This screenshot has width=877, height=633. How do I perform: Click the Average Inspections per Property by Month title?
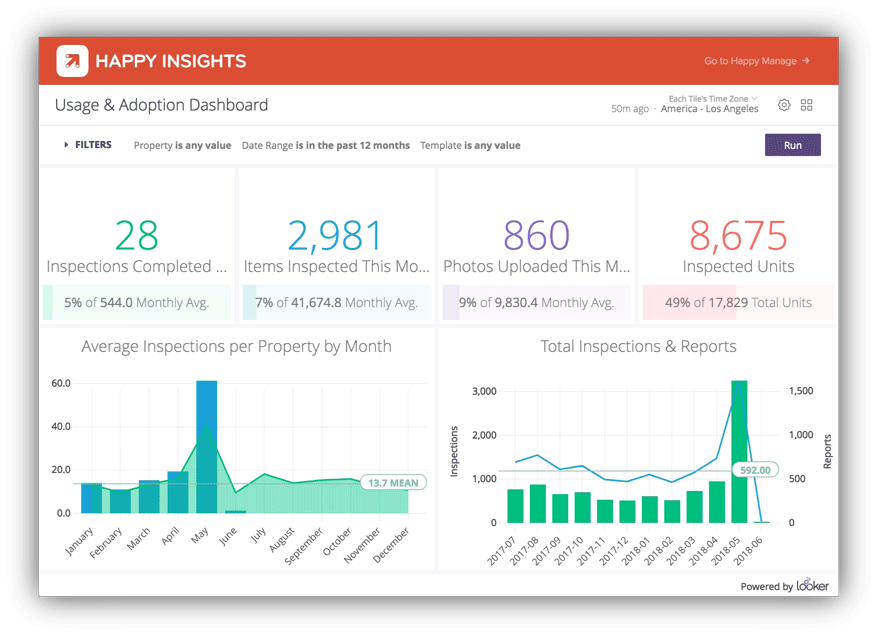coord(237,347)
